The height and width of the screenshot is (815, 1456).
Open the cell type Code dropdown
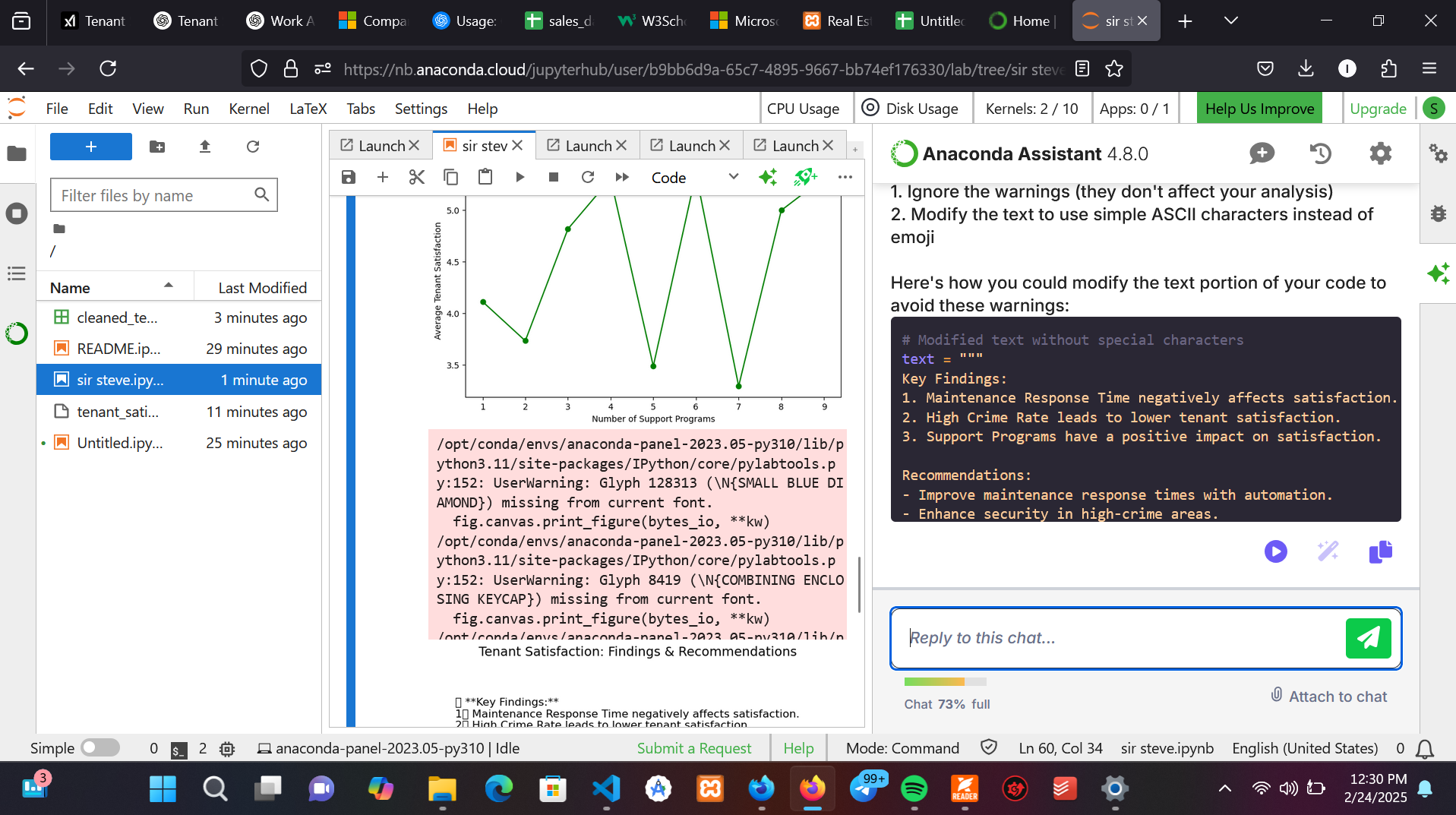[x=694, y=177]
